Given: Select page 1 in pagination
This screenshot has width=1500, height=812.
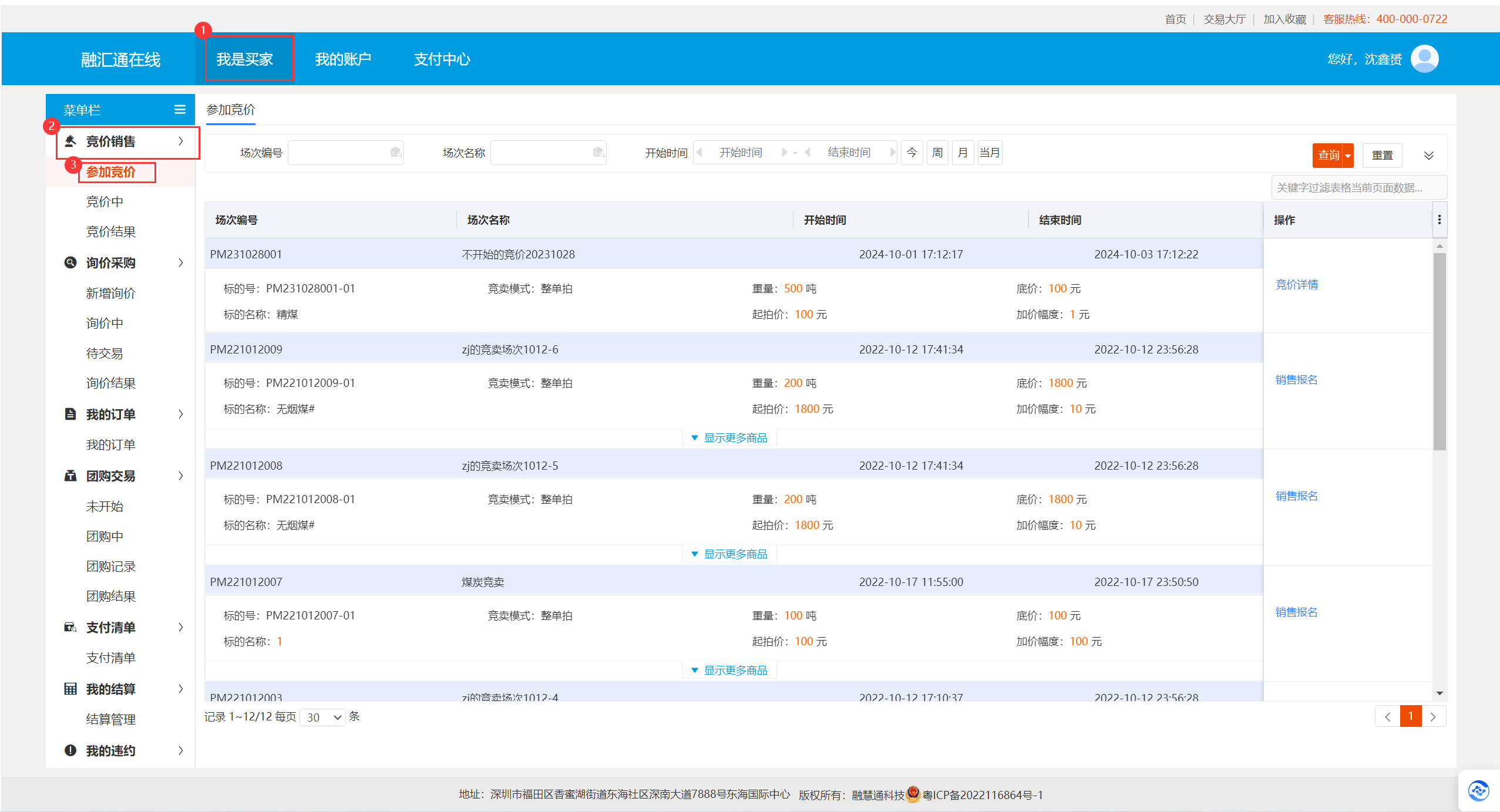Looking at the screenshot, I should tap(1411, 716).
